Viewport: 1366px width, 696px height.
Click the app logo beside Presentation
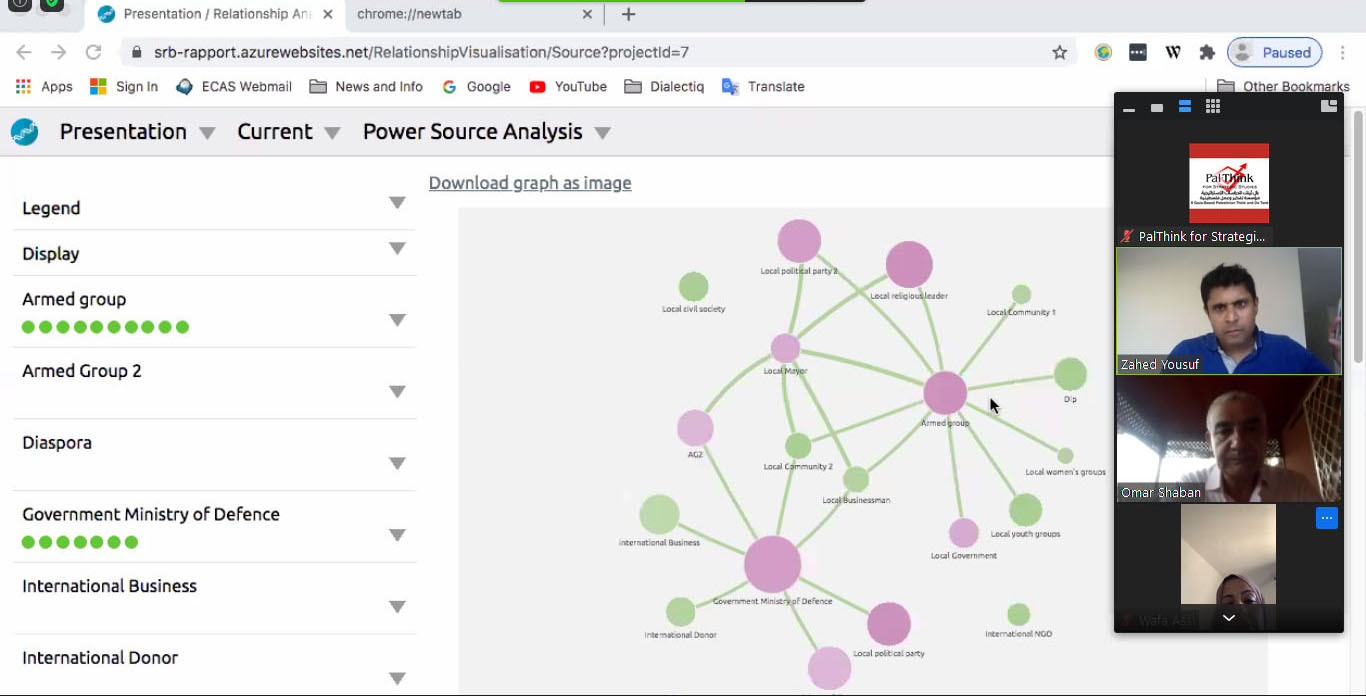pyautogui.click(x=24, y=132)
